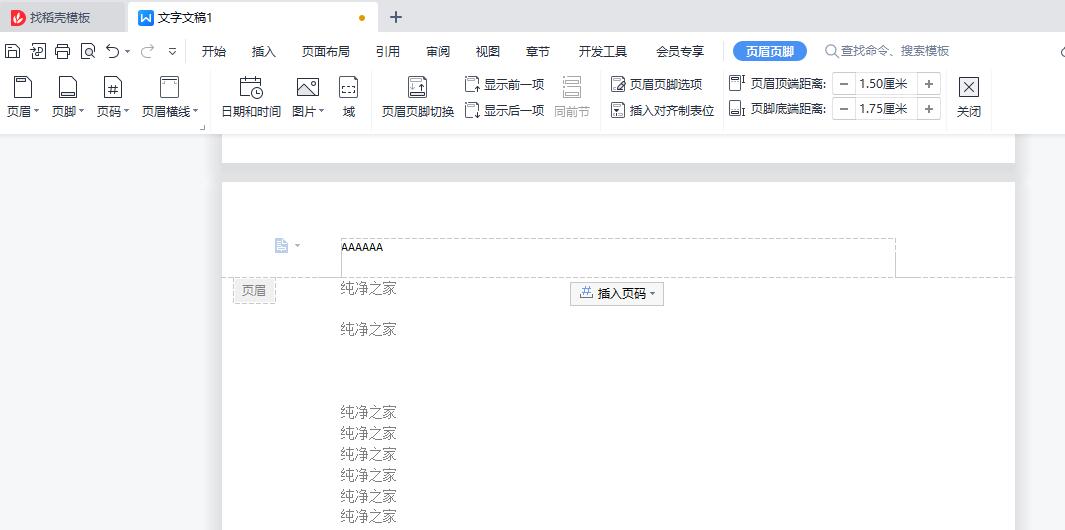The width and height of the screenshot is (1065, 530).
Task: Open the Insert (插入) ribbon tab
Action: (264, 51)
